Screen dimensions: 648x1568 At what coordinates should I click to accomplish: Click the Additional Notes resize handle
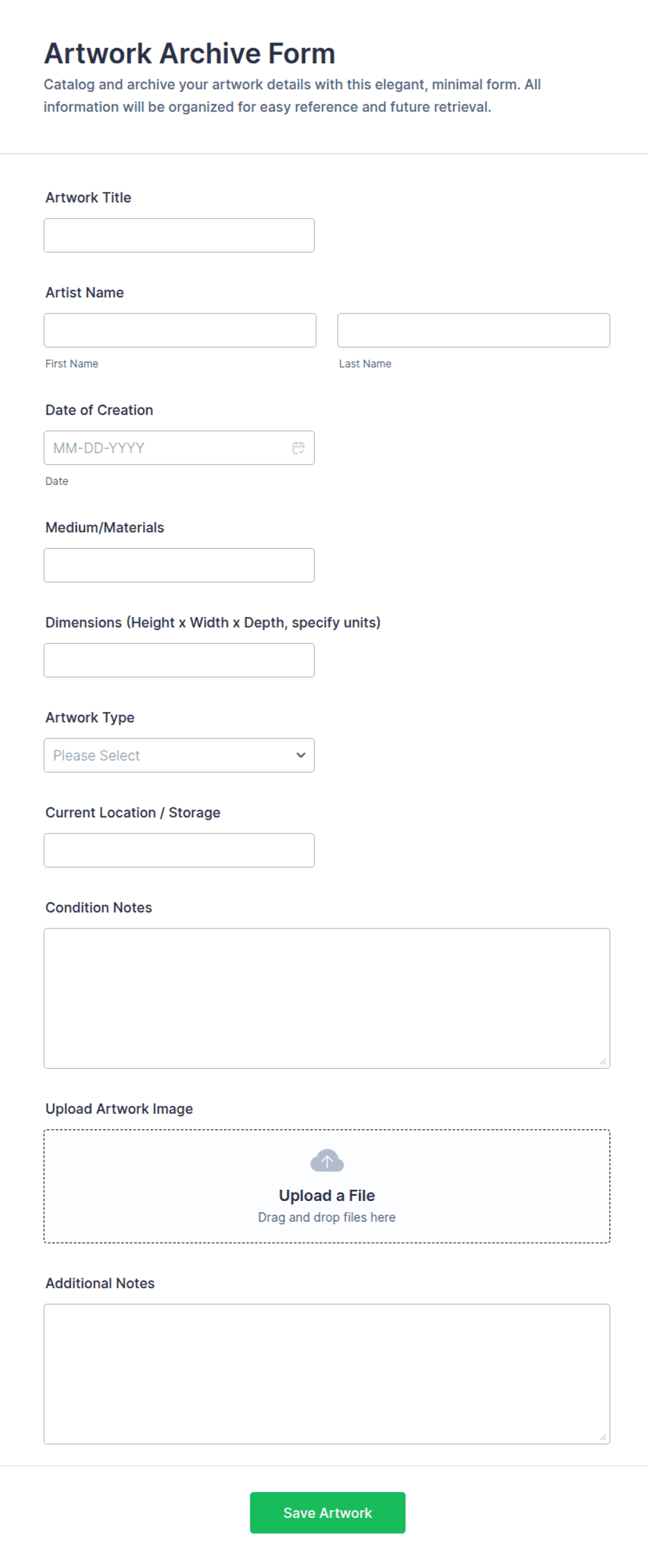(603, 1437)
